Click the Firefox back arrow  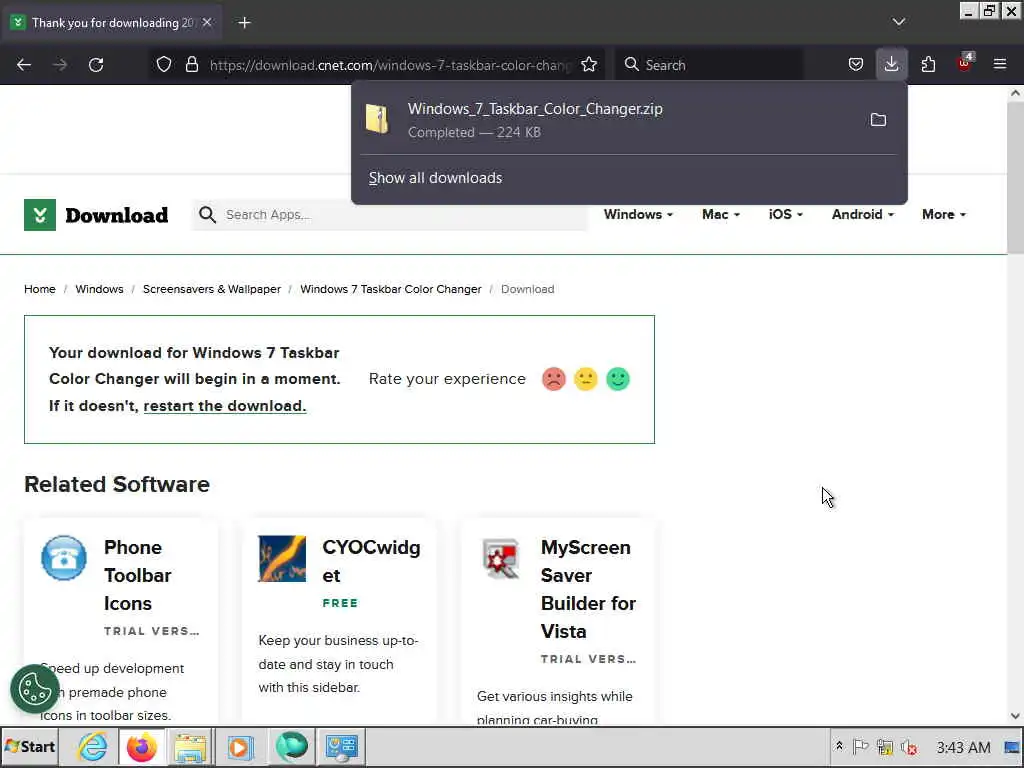click(x=24, y=65)
